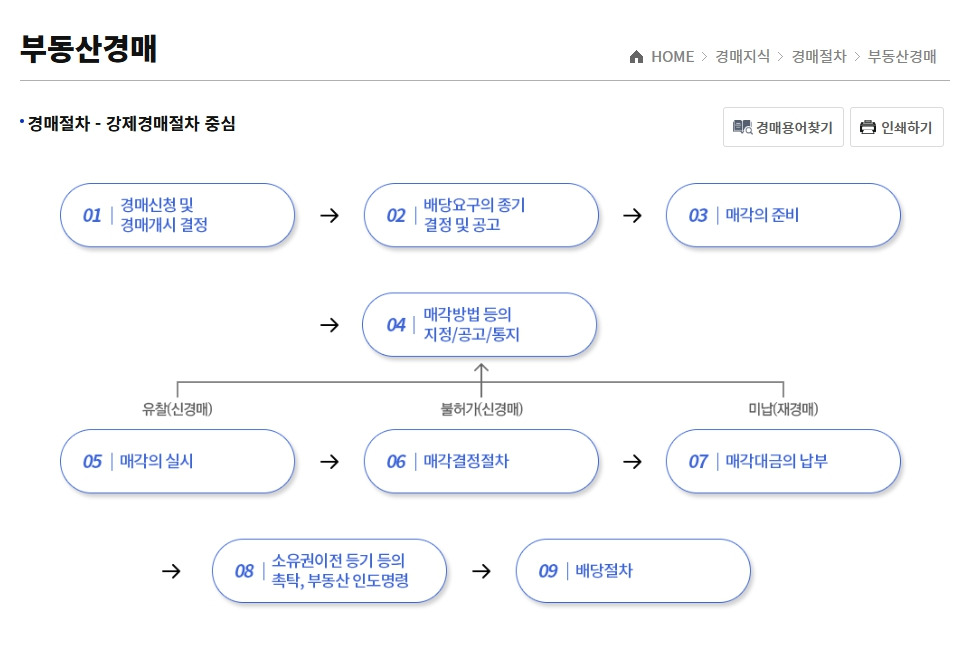Open step 06 매각결정절차
960x646 pixels.
480,461
